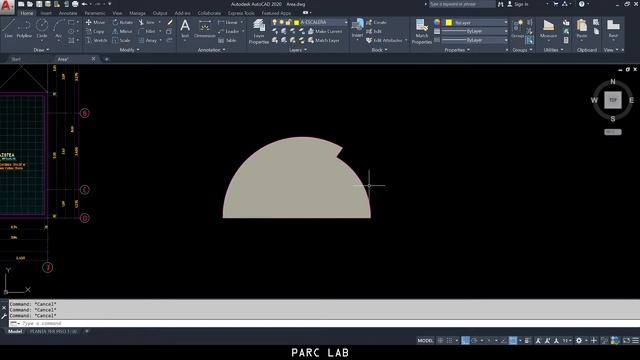Open the Measure utility
This screenshot has height=360, width=640.
[548, 29]
